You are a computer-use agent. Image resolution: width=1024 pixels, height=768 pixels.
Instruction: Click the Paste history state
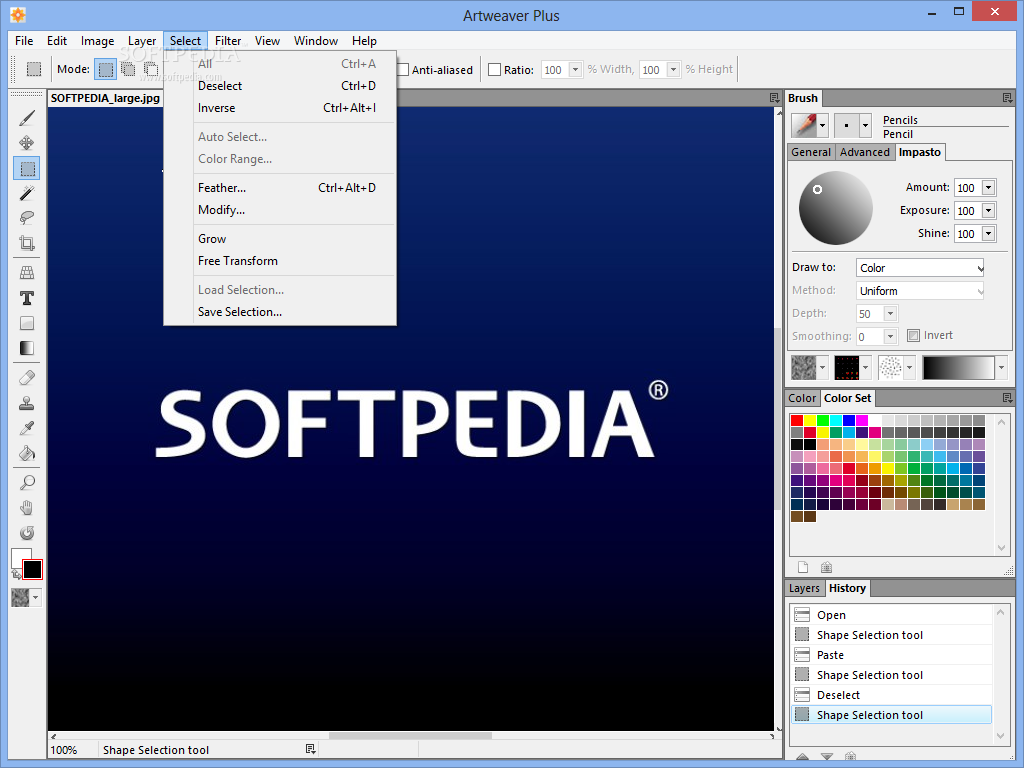click(891, 655)
